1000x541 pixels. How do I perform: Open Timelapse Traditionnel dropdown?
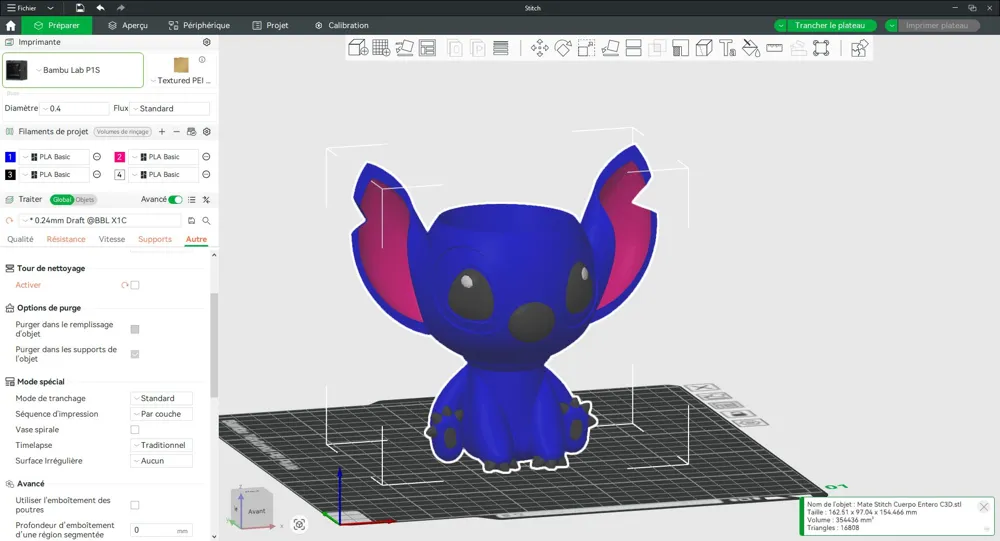click(161, 445)
